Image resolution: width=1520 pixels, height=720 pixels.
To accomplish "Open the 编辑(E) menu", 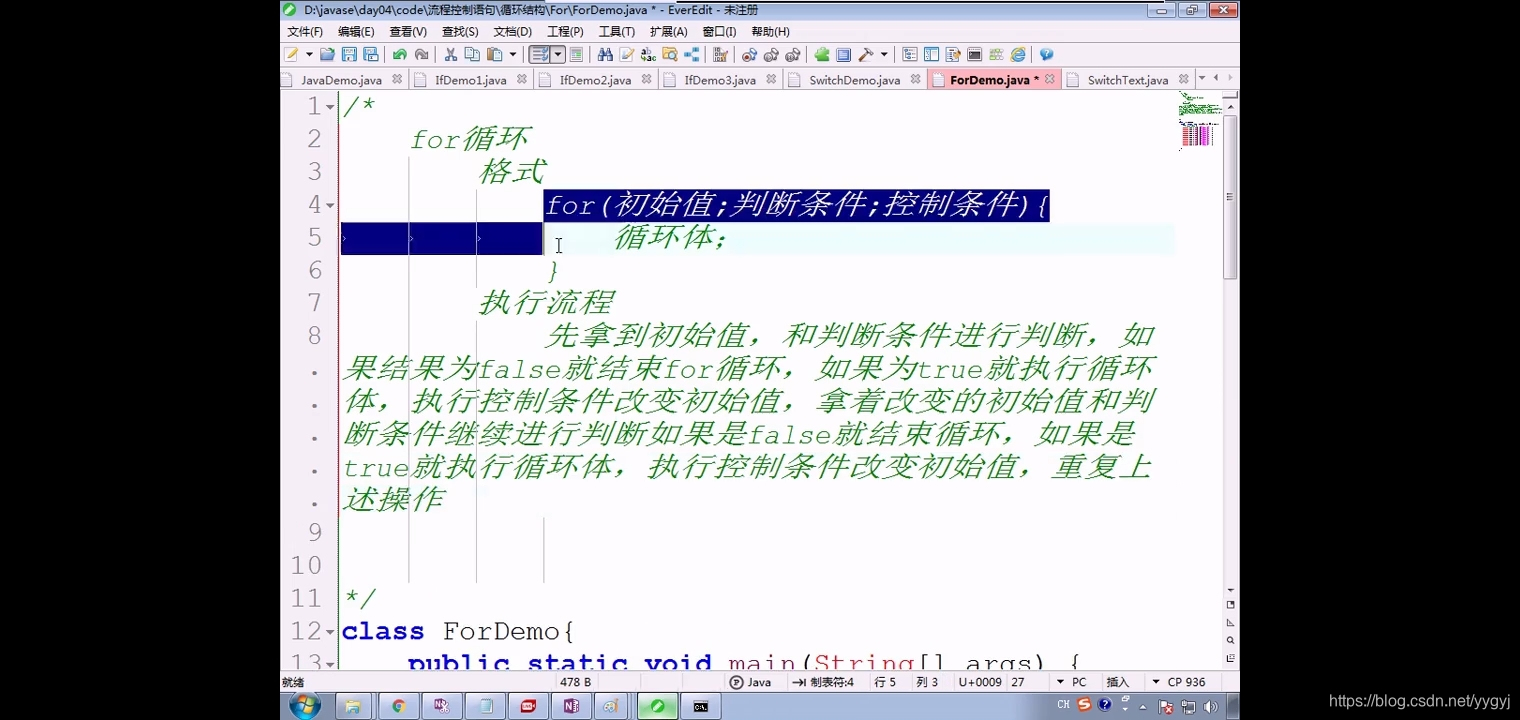I will (356, 32).
